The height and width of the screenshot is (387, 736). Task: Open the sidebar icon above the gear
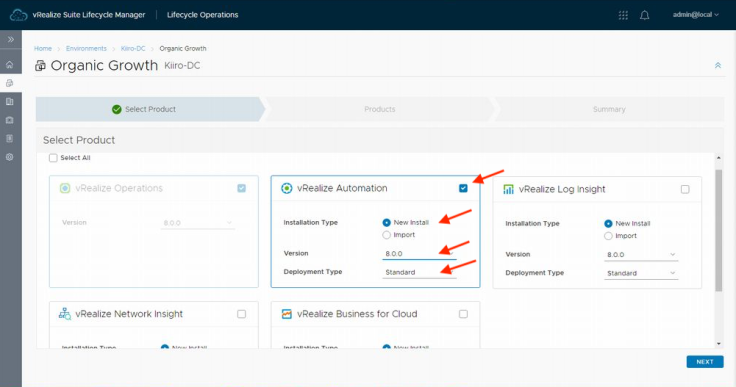click(9, 139)
